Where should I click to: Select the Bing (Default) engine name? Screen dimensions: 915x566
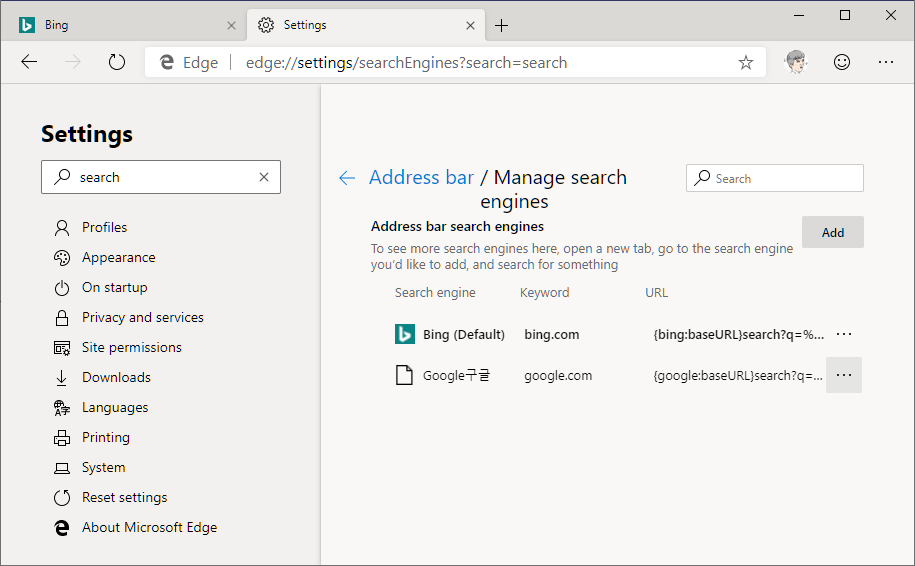[463, 334]
